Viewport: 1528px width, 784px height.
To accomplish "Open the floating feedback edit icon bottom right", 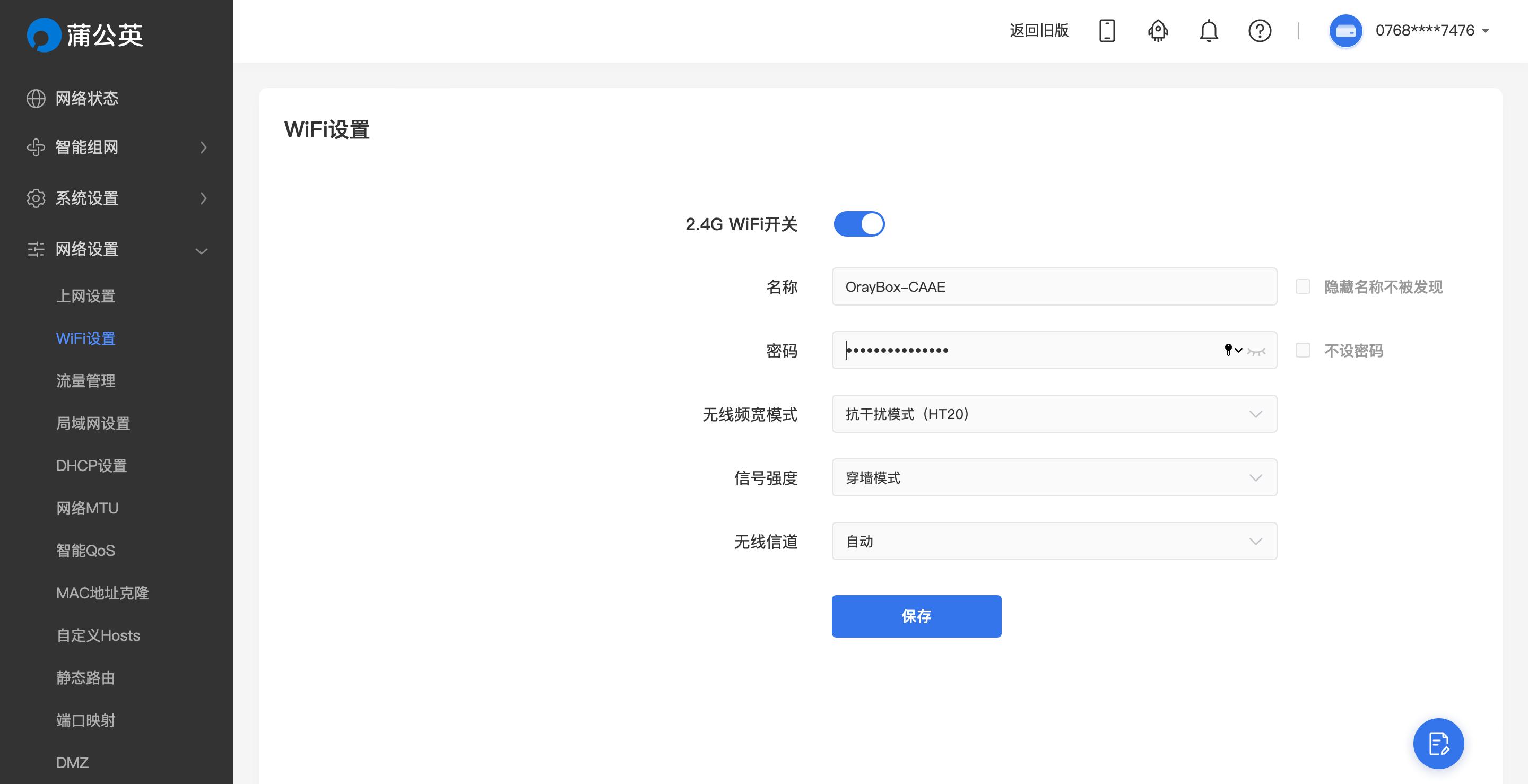I will click(1438, 743).
